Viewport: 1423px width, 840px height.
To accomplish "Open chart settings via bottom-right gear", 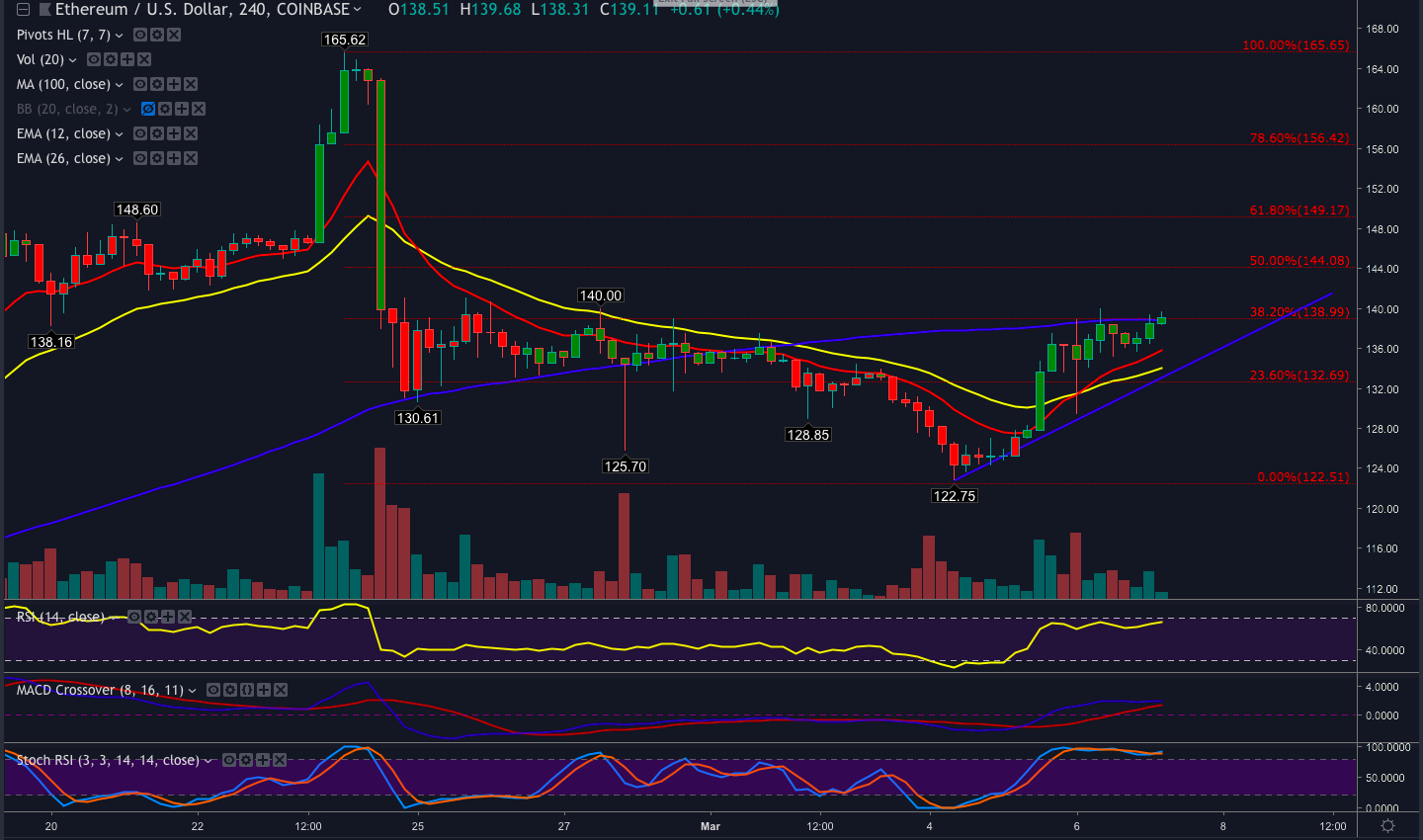I will coord(1387,827).
